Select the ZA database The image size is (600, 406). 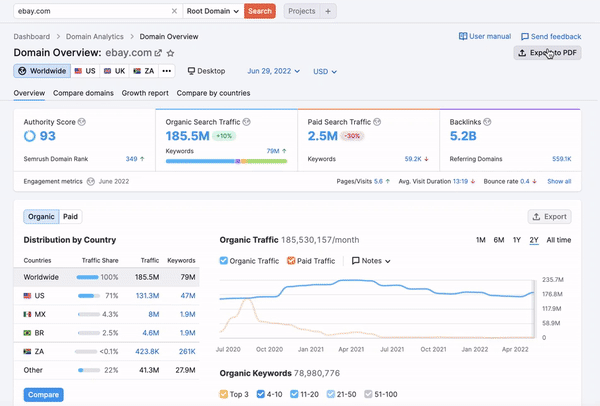(x=144, y=71)
